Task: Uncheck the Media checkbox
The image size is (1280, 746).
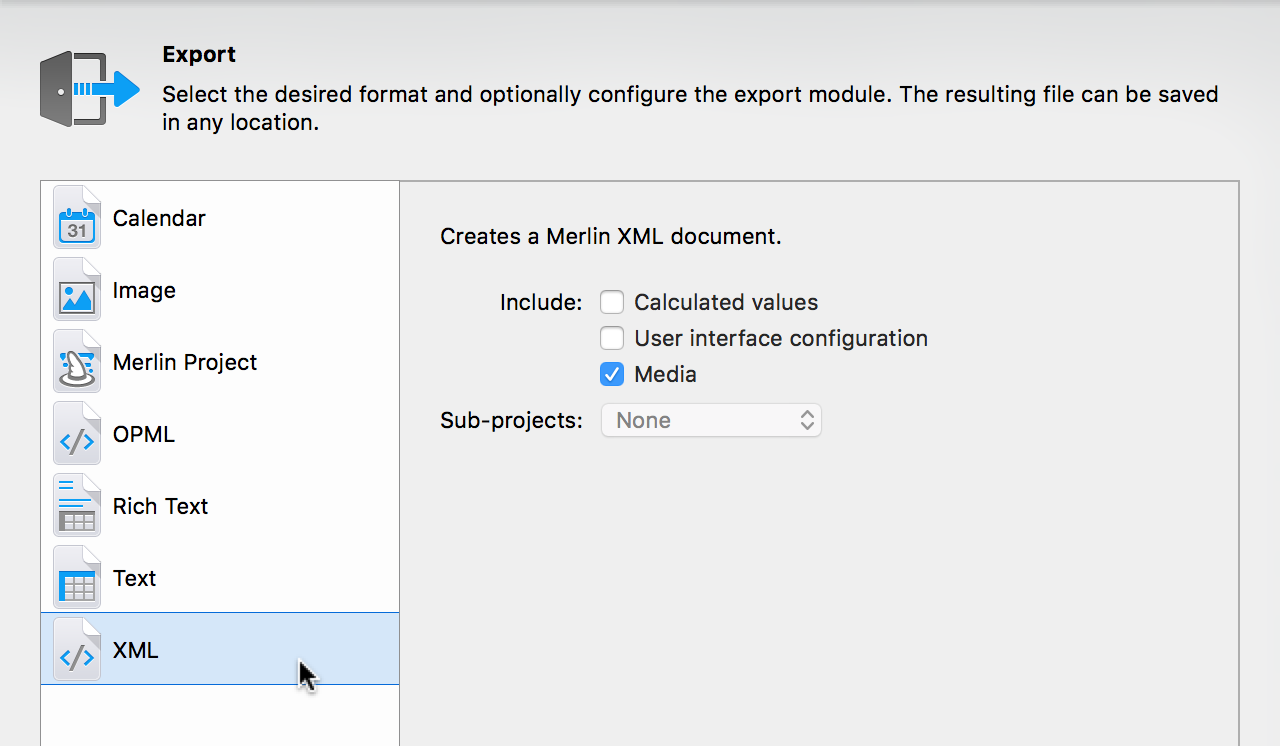Action: tap(612, 374)
